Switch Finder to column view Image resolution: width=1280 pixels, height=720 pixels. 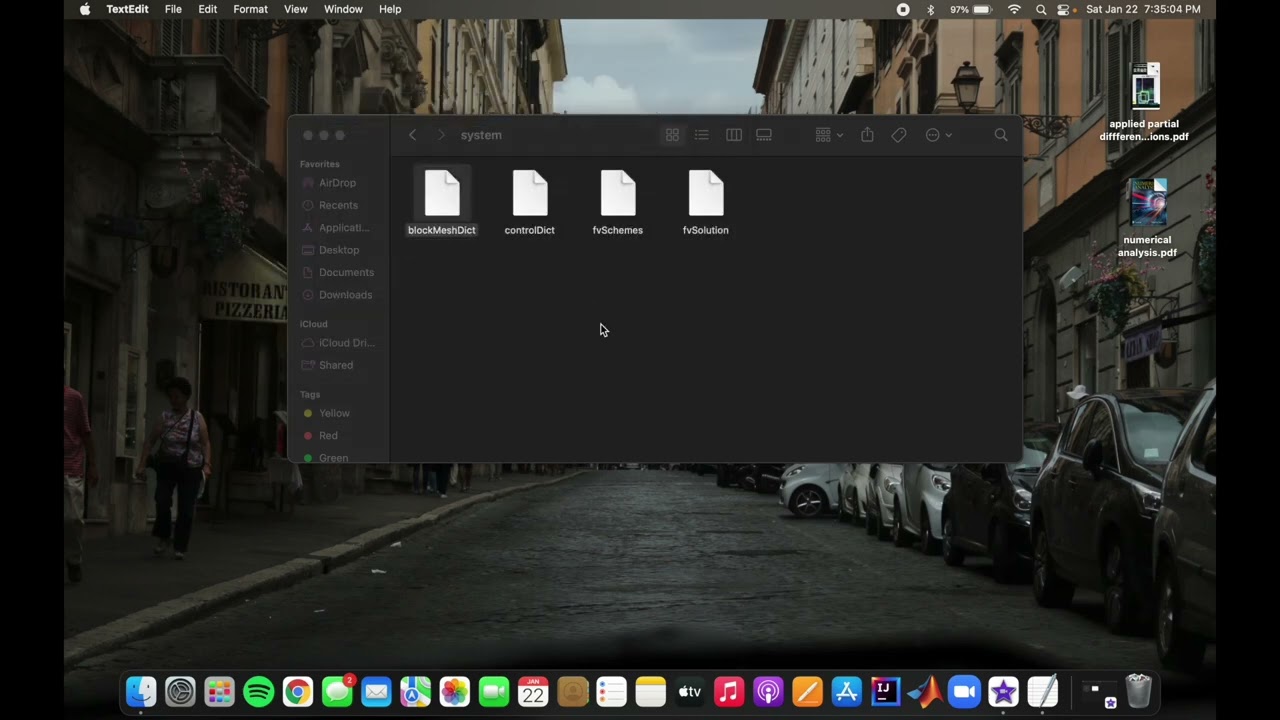(x=734, y=135)
